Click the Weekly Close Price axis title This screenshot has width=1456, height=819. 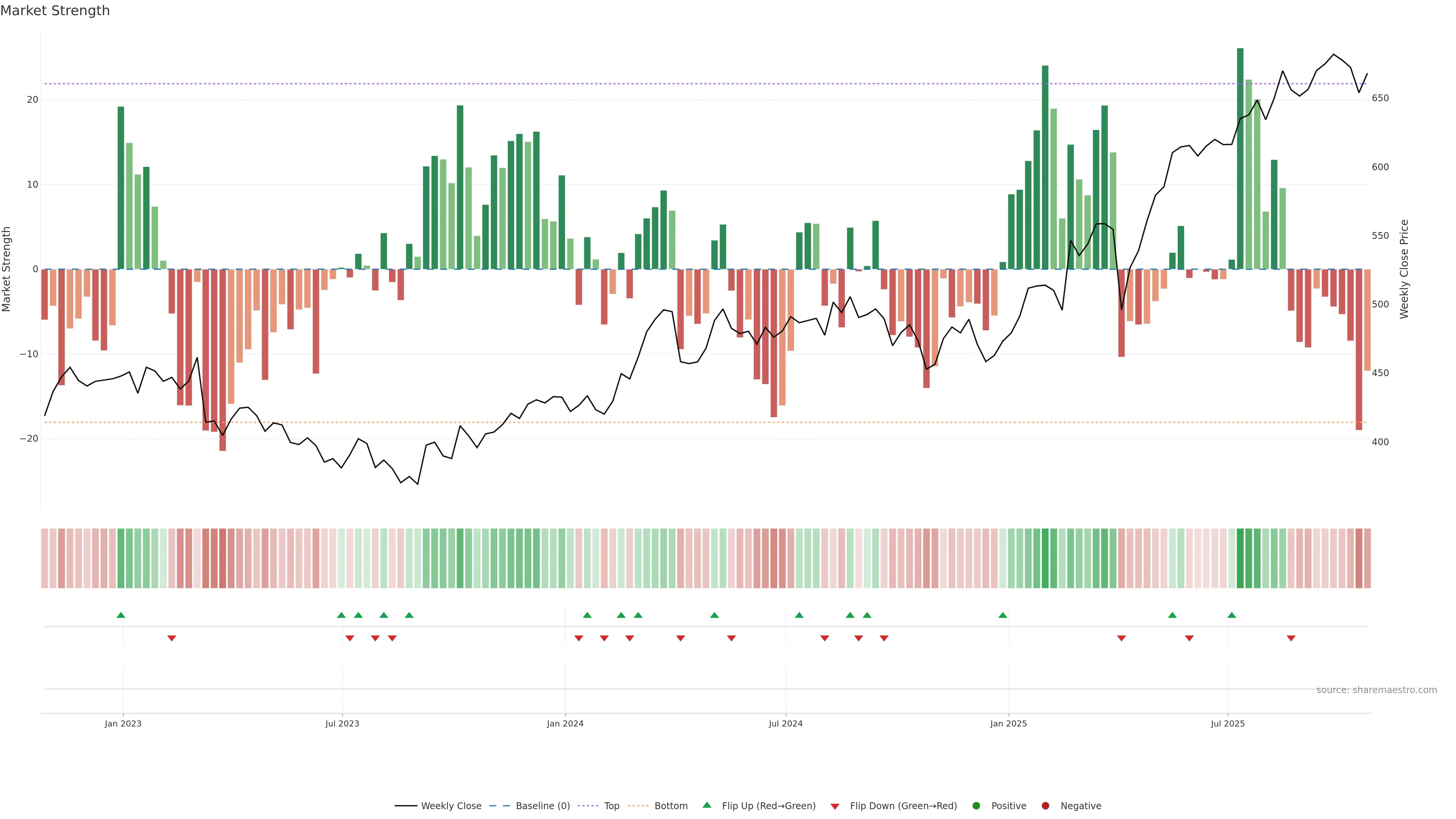pyautogui.click(x=1404, y=269)
